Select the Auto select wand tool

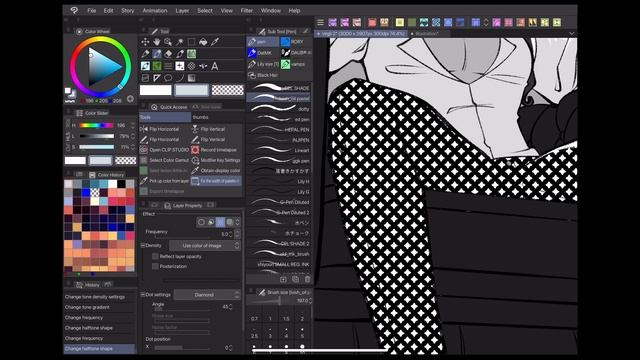pos(180,42)
